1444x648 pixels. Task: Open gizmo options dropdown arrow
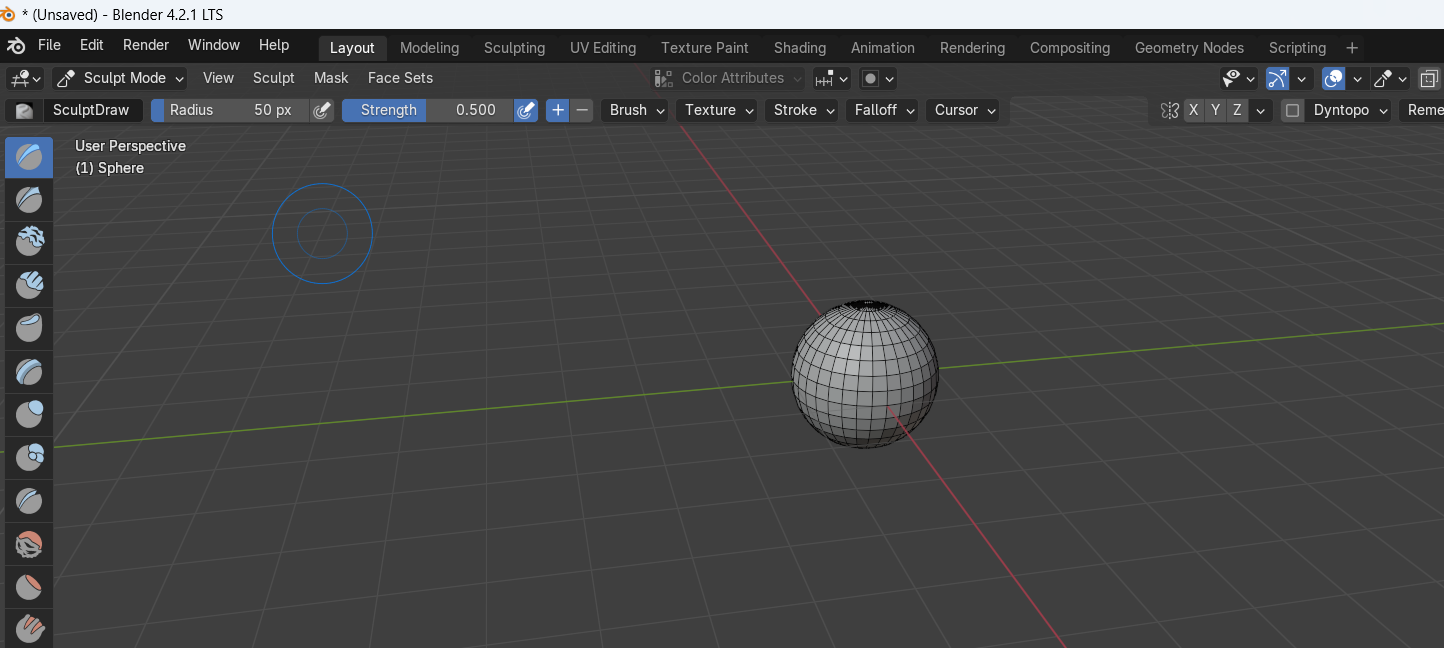coord(1301,78)
